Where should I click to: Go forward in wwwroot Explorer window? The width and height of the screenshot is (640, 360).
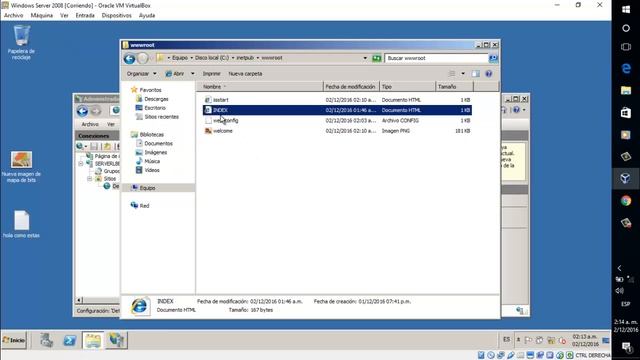click(142, 58)
